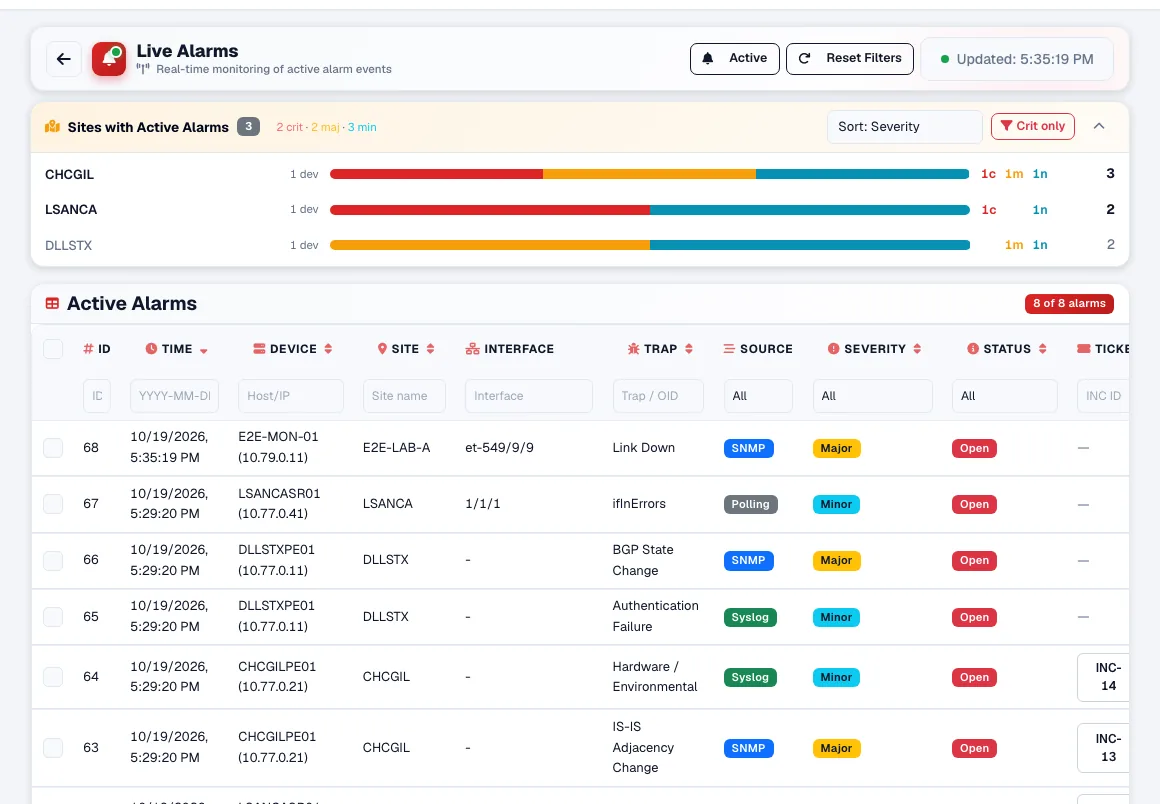Check the box for alarm 64

tap(53, 676)
